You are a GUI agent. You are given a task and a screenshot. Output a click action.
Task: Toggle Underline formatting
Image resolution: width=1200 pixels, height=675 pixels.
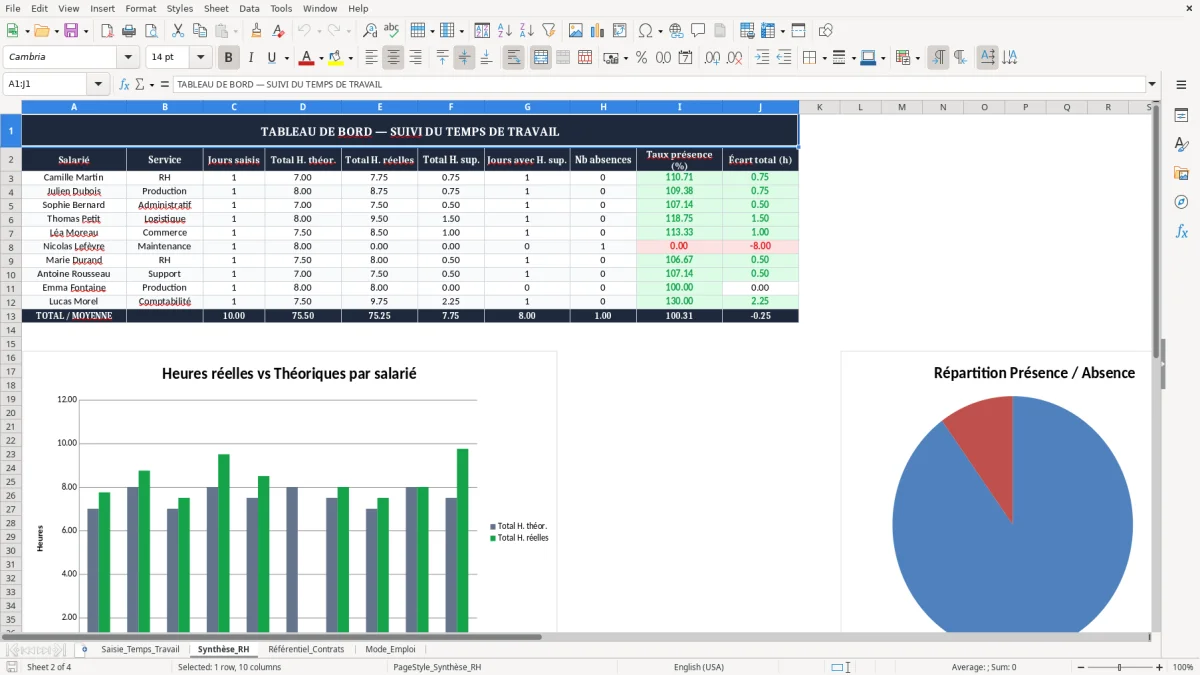(x=272, y=58)
